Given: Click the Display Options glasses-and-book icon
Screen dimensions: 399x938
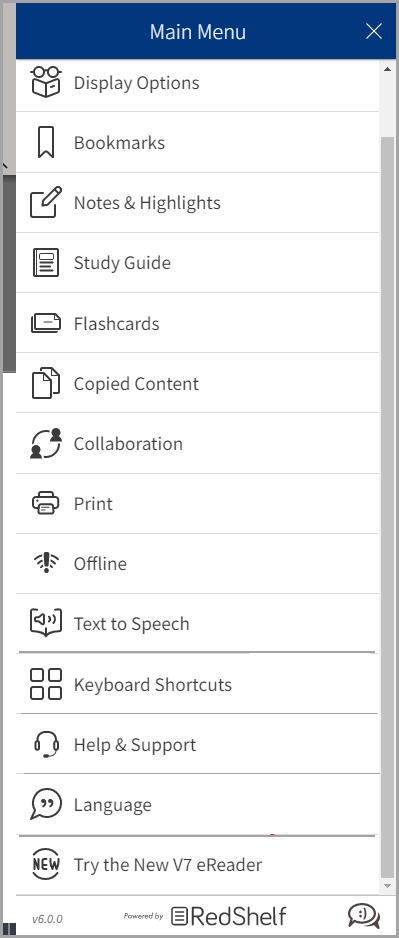Looking at the screenshot, I should click(46, 82).
